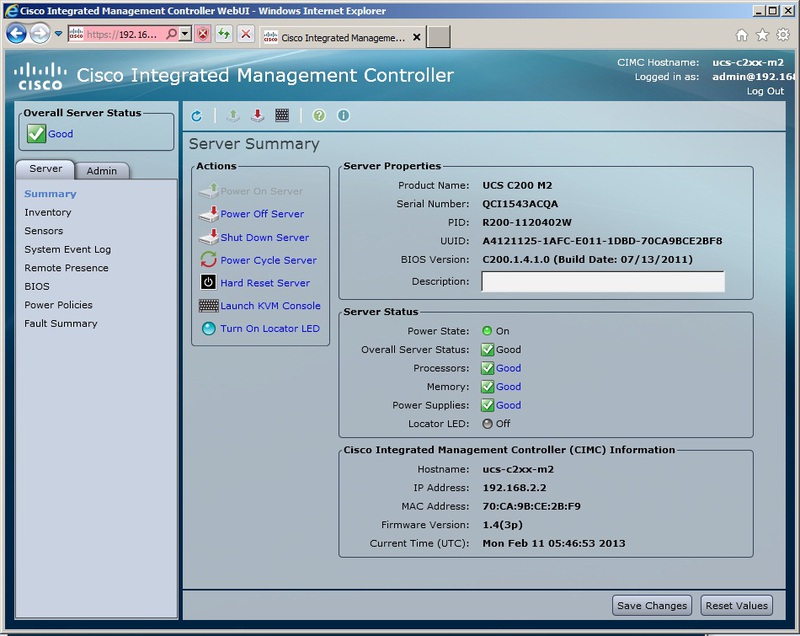This screenshot has height=636, width=800.
Task: Select Inventory in the Server navigation list
Action: (48, 213)
